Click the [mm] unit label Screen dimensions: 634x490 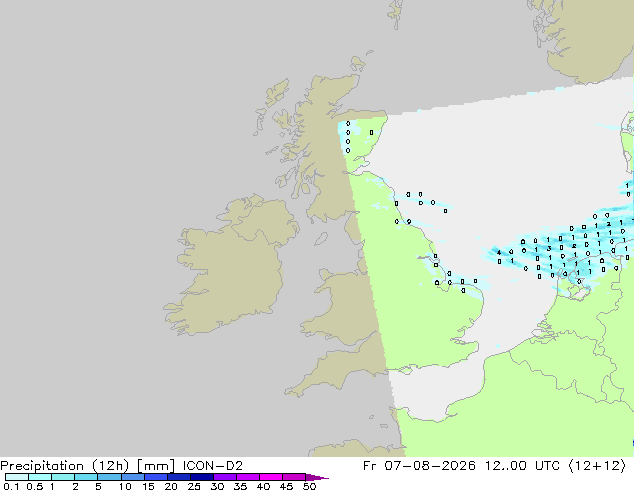pos(156,466)
